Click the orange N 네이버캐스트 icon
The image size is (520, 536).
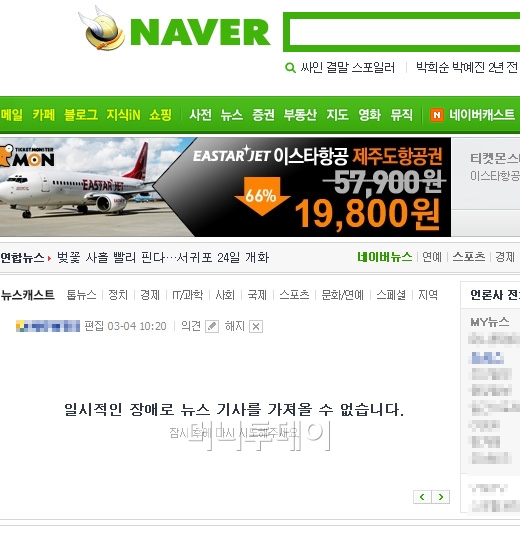click(x=437, y=115)
